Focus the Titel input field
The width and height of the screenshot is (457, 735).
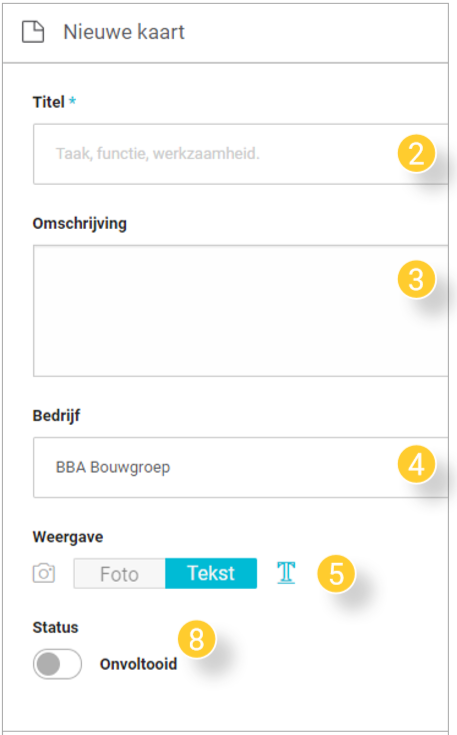[x=240, y=154]
